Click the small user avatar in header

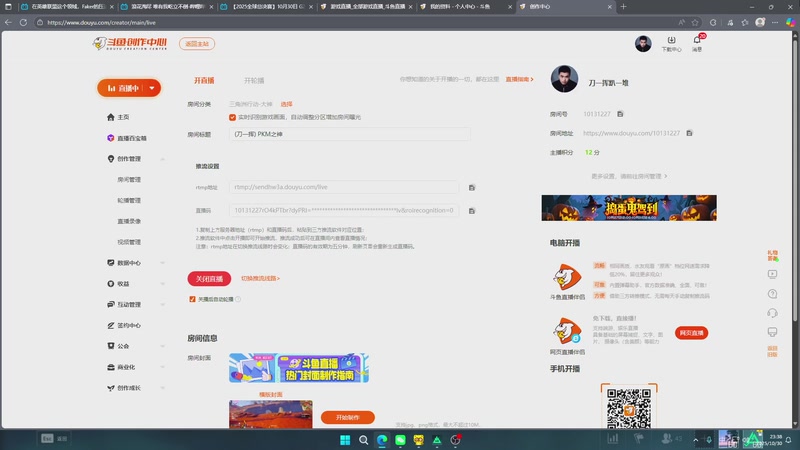coord(643,44)
